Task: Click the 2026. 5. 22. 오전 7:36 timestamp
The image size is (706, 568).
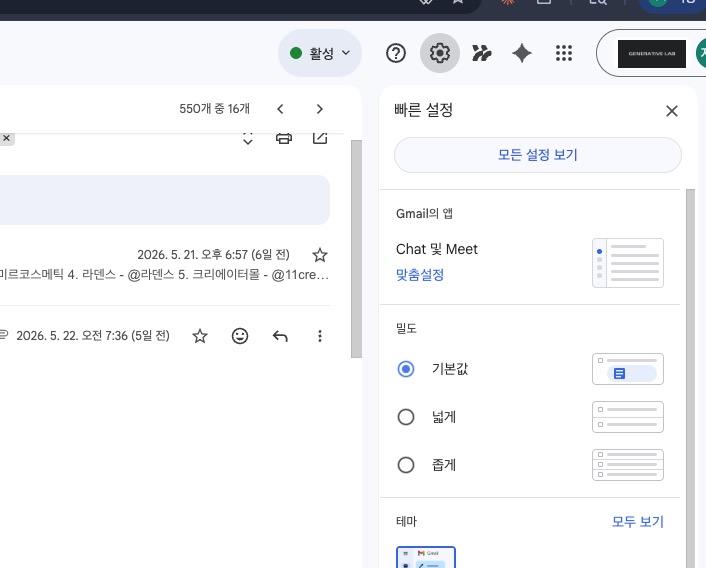Action: [93, 336]
